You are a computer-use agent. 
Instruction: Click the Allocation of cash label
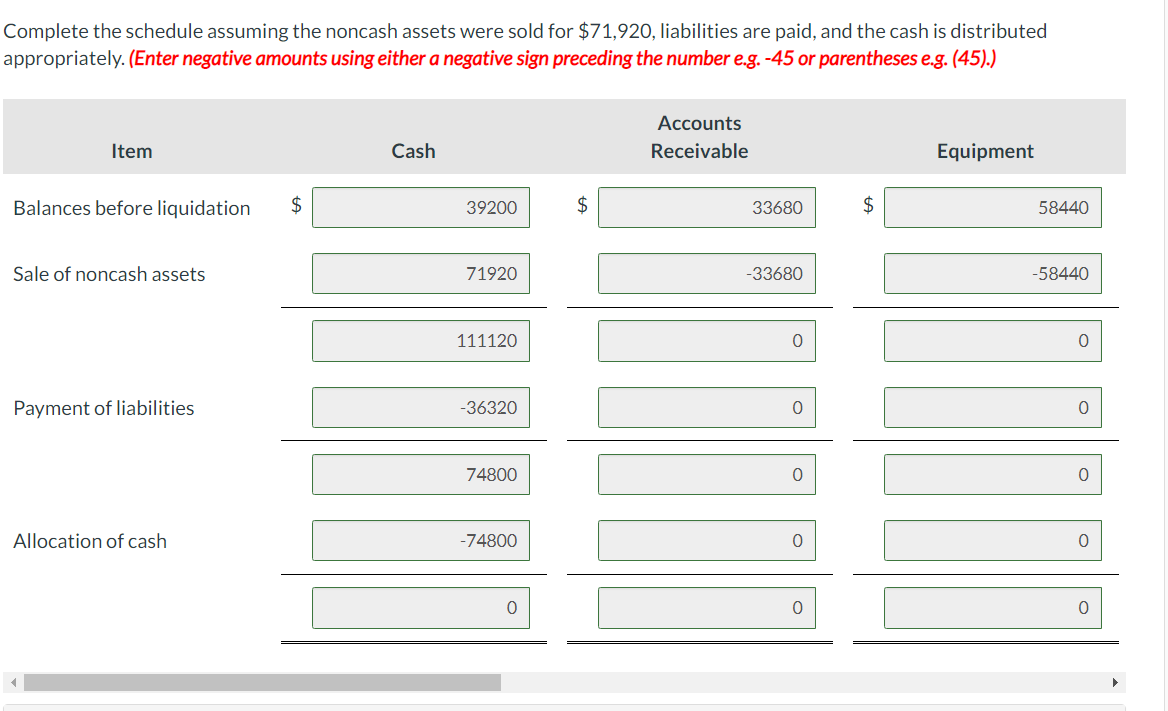(x=90, y=541)
